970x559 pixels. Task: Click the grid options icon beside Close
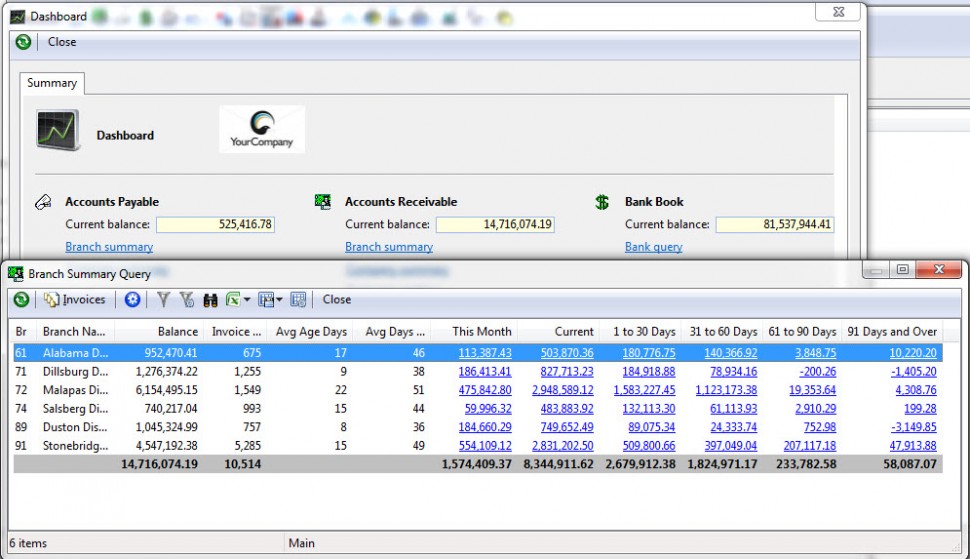(298, 299)
